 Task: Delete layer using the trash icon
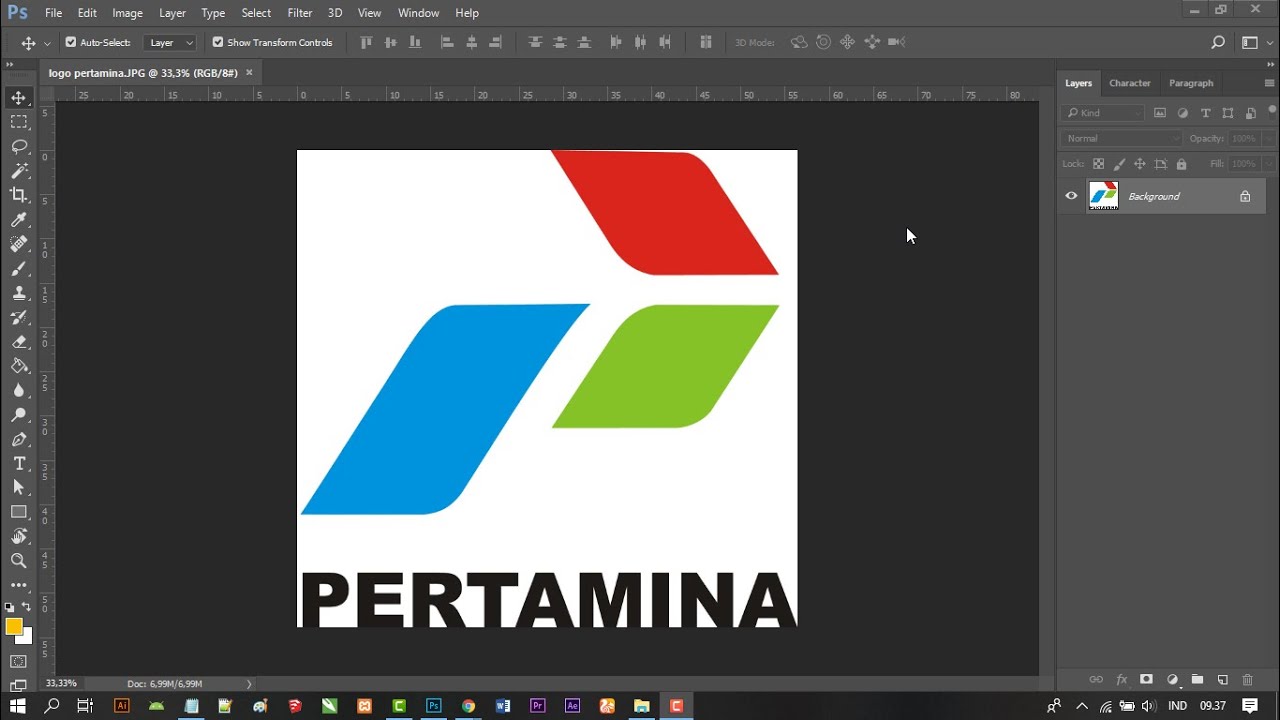point(1247,680)
